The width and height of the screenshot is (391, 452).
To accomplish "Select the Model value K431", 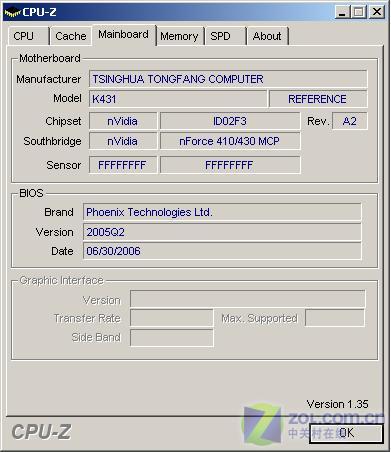I will (178, 99).
